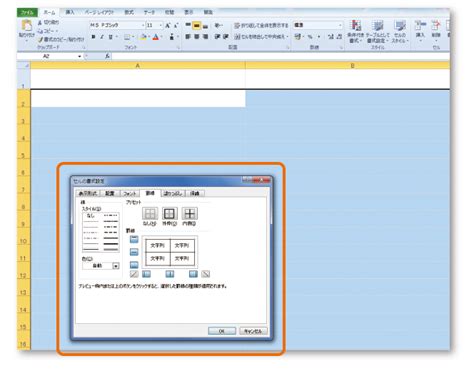The width and height of the screenshot is (474, 371).
Task: Click the Decrease Indent icon
Action: (217, 37)
